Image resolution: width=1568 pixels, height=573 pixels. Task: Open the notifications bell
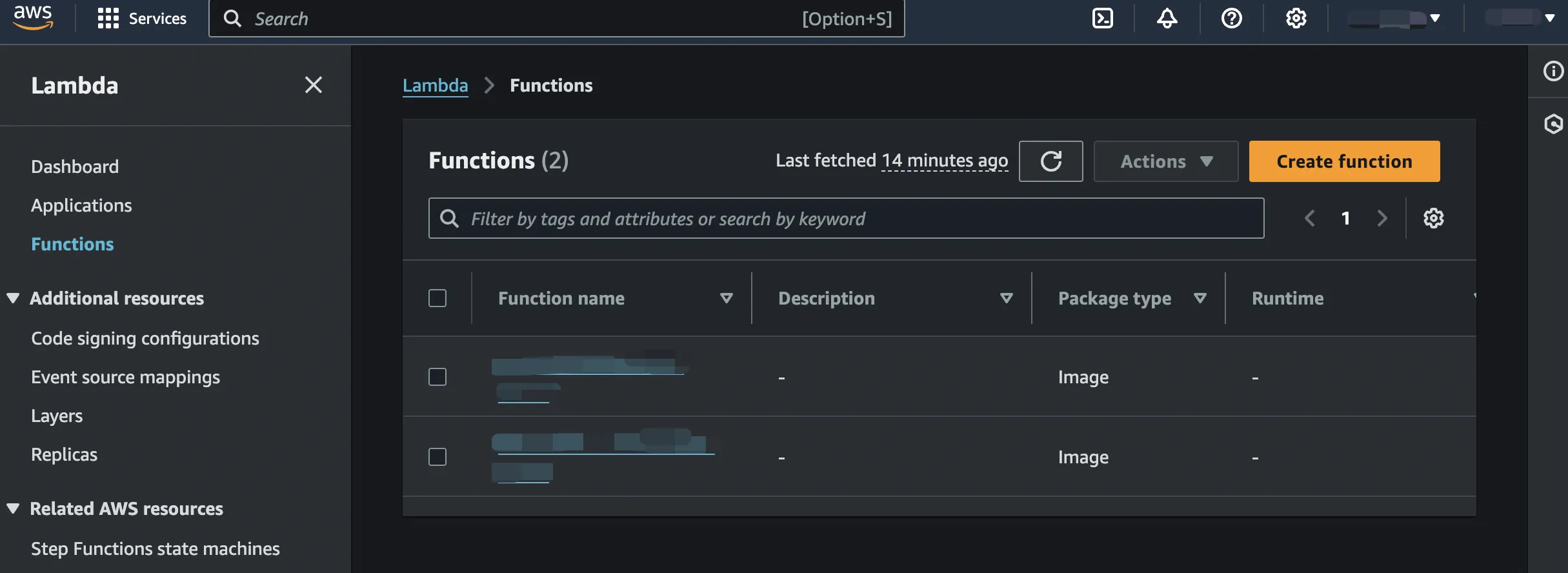1167,18
